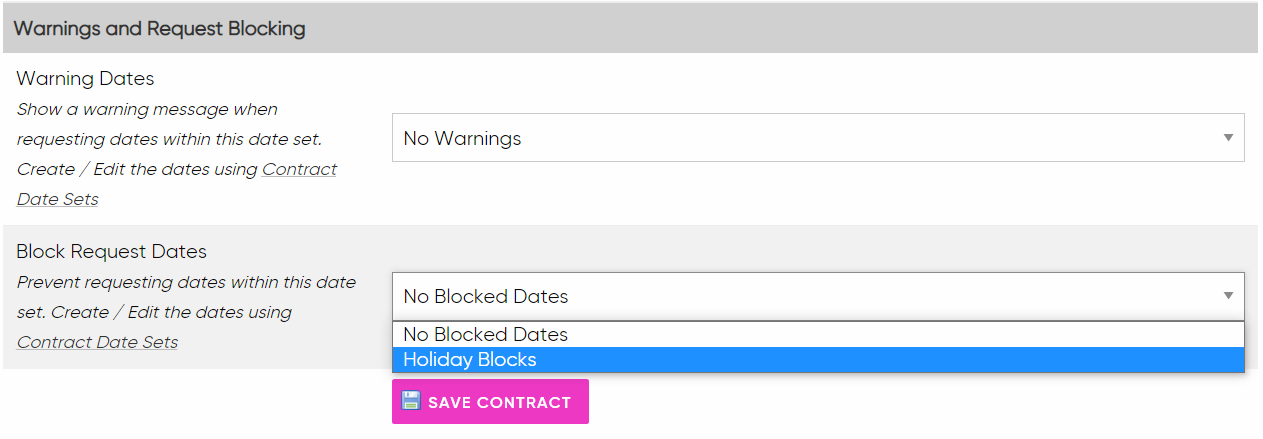Follow Contract Date Sets link under Block Request Dates

pos(97,342)
